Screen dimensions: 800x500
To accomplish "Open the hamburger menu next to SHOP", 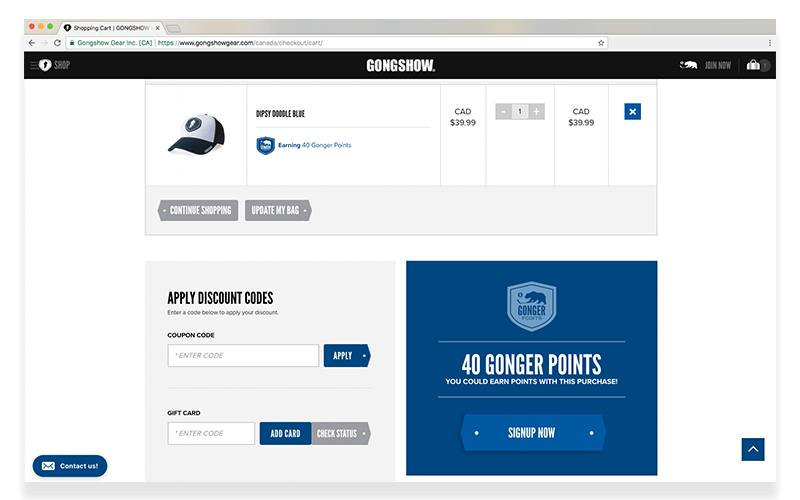I will [34, 65].
